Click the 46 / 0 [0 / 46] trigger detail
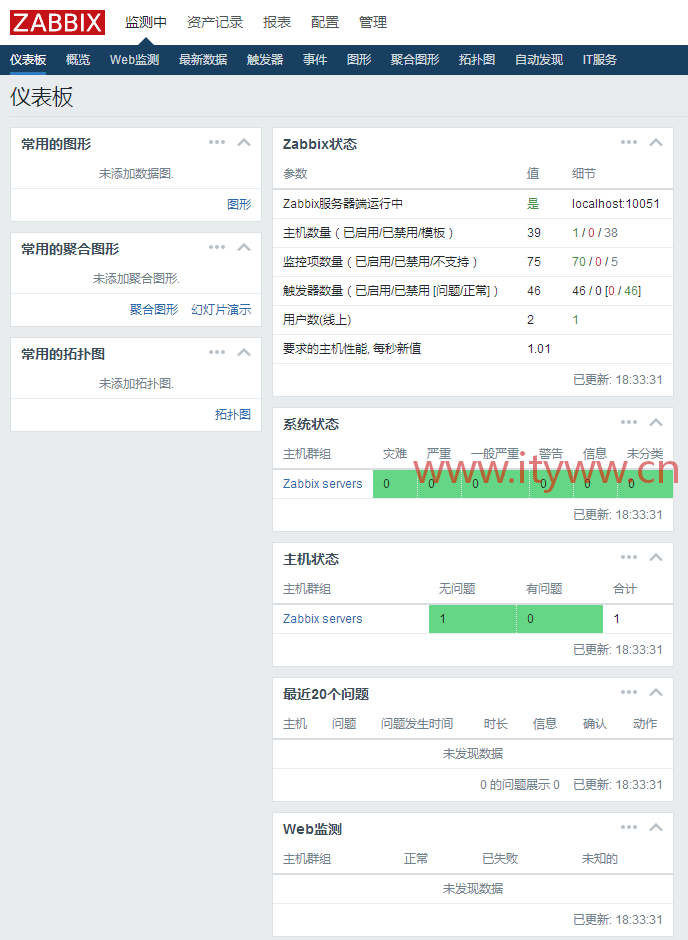This screenshot has width=688, height=940. click(x=606, y=291)
